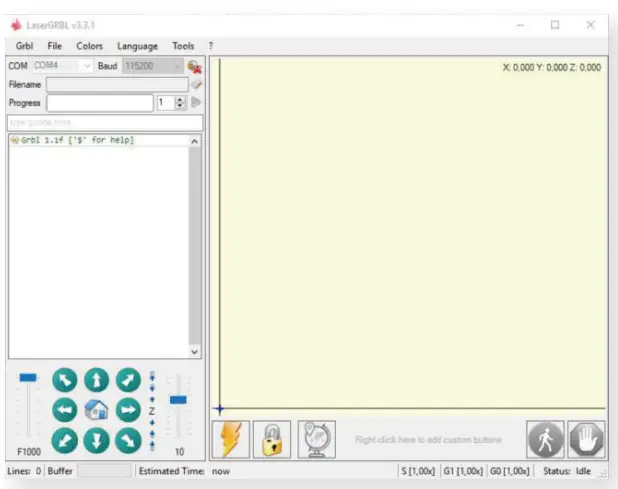Image resolution: width=618 pixels, height=489 pixels.
Task: Jog diagonally up-left with arrow button
Action: coord(65,380)
